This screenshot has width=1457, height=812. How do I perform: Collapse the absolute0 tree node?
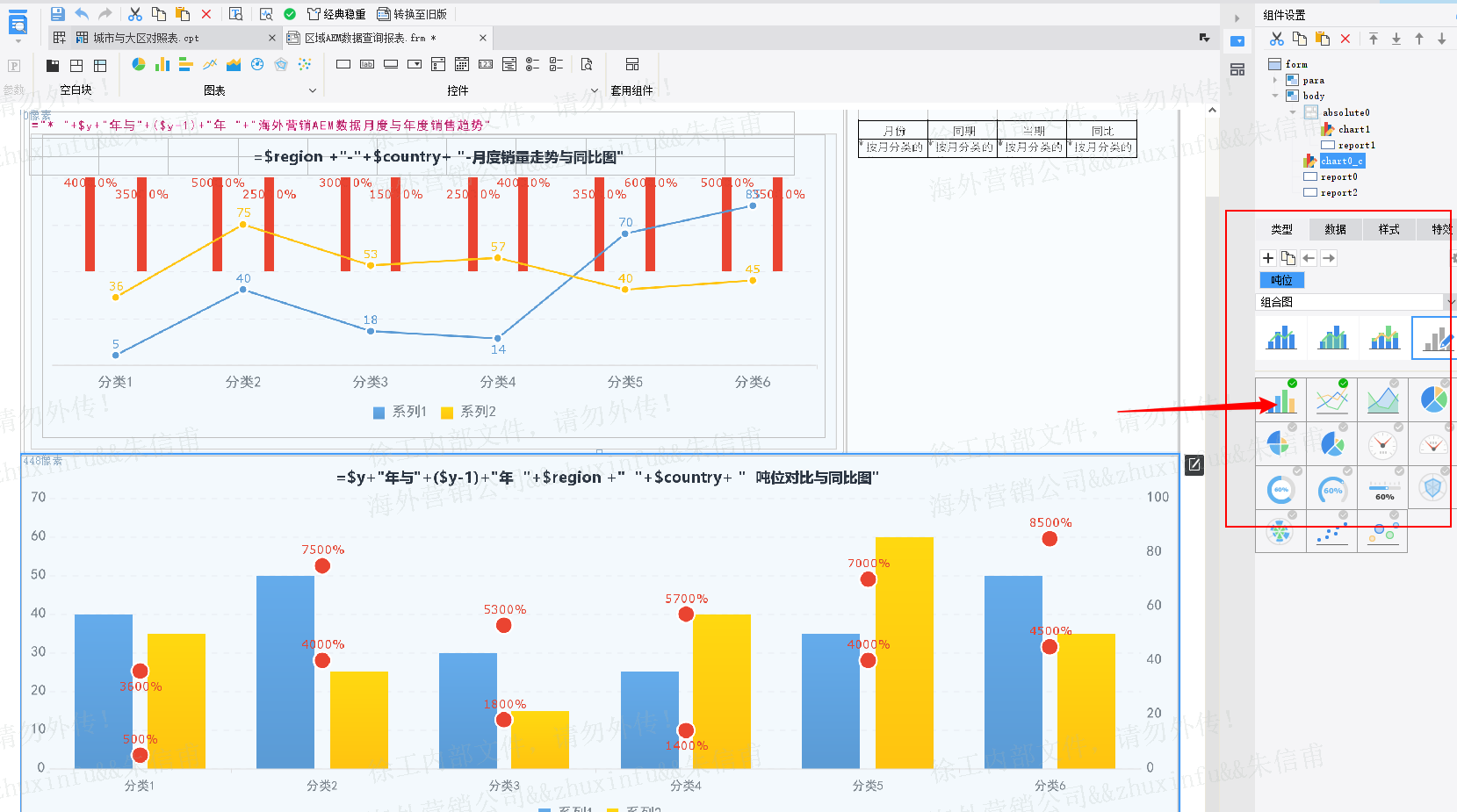[1293, 112]
